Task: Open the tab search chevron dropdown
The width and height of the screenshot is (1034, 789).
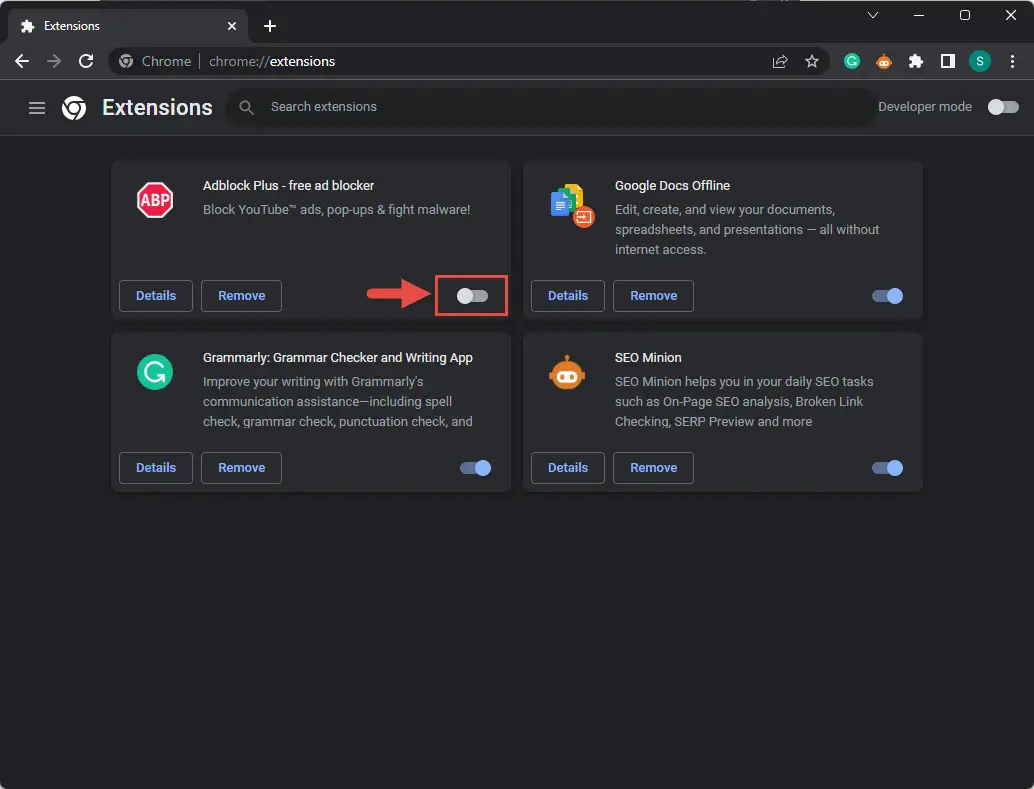Action: 872,15
